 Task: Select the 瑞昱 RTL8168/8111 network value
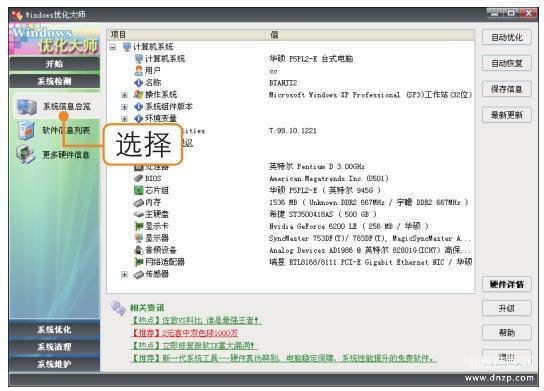pos(370,262)
